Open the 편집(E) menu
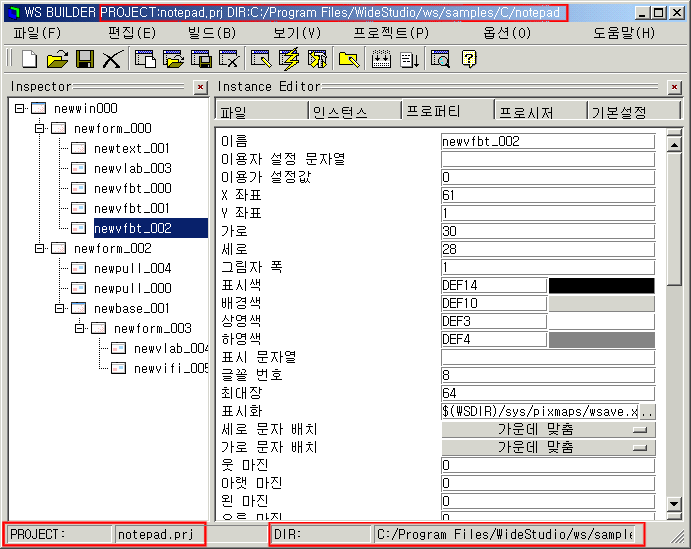The height and width of the screenshot is (549, 691). point(132,33)
